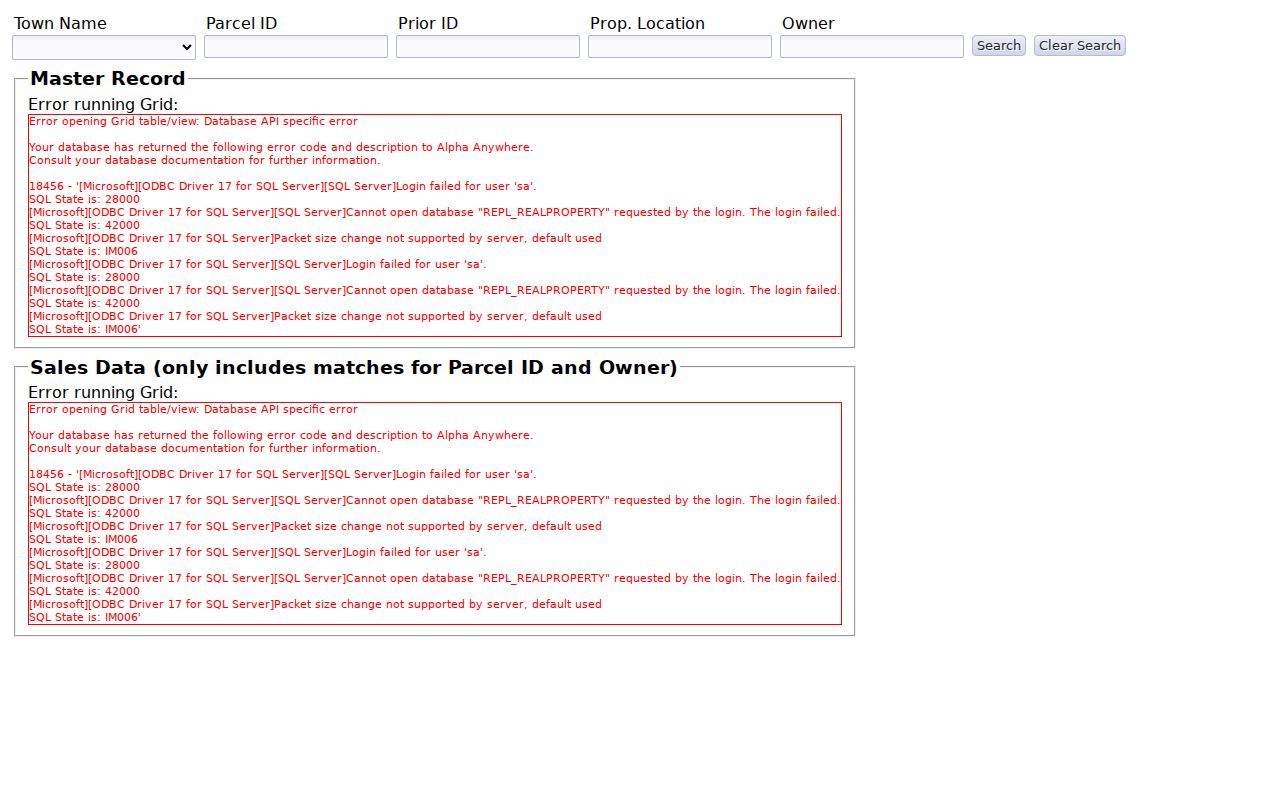Click the '18456' login failed line in Sales Data

tap(283, 474)
